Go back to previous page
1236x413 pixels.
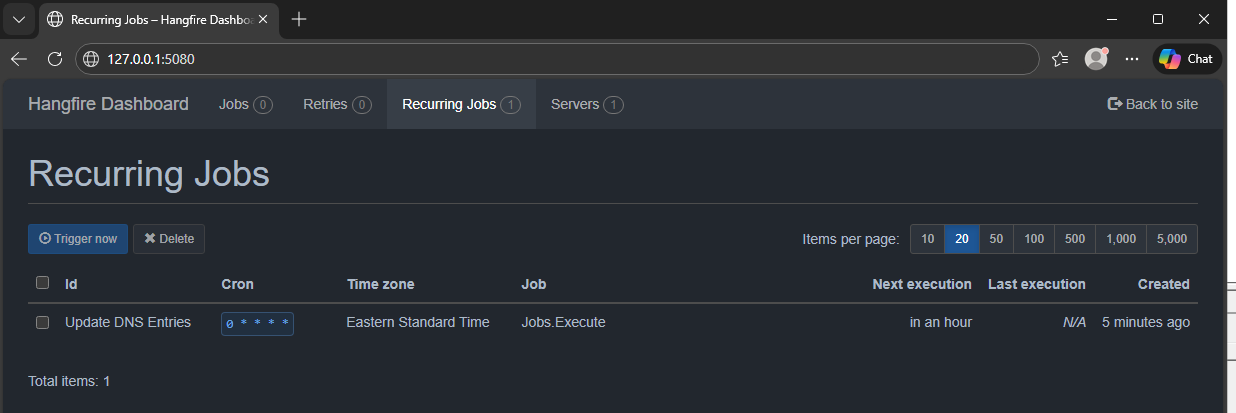(19, 59)
